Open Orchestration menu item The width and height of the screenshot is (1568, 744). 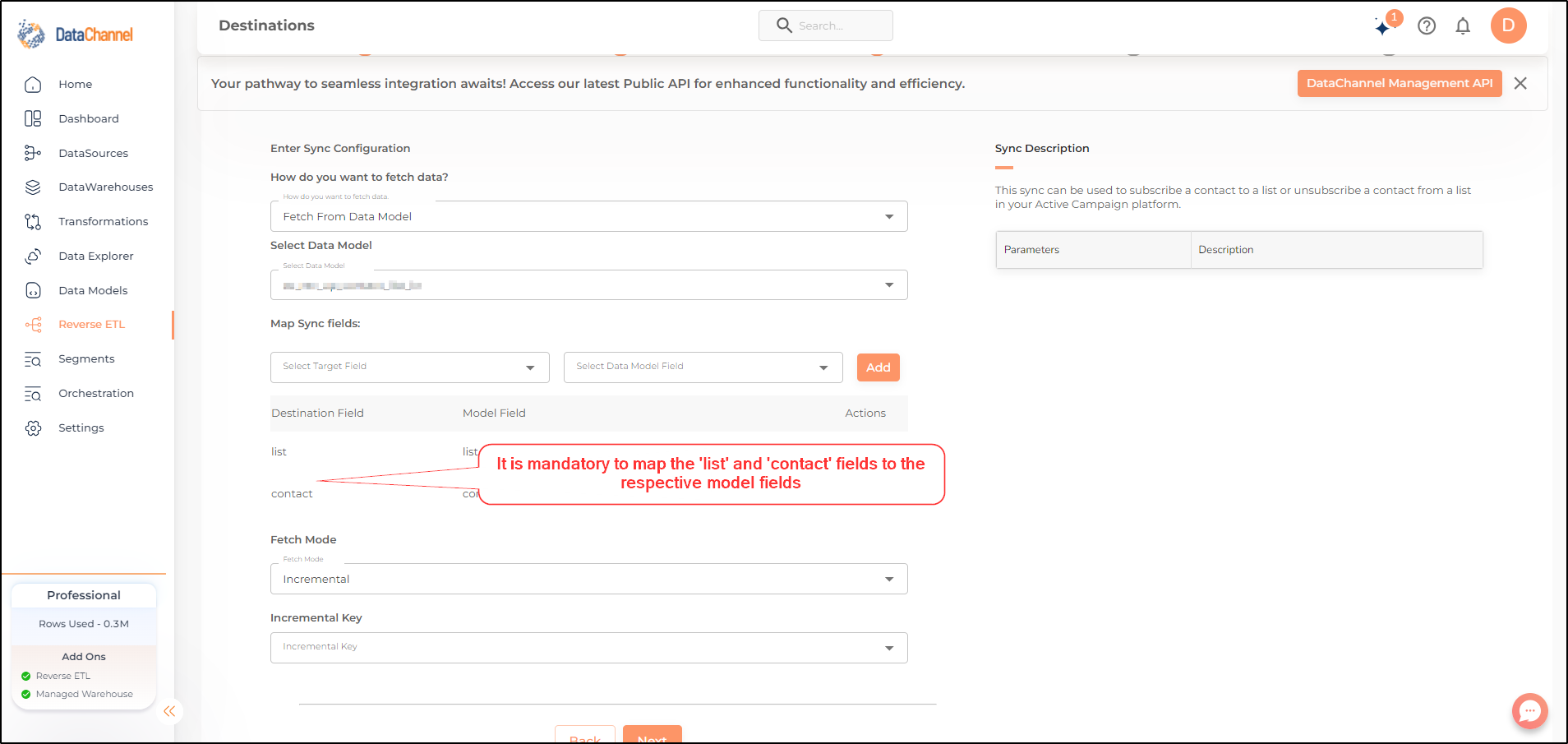tap(96, 394)
